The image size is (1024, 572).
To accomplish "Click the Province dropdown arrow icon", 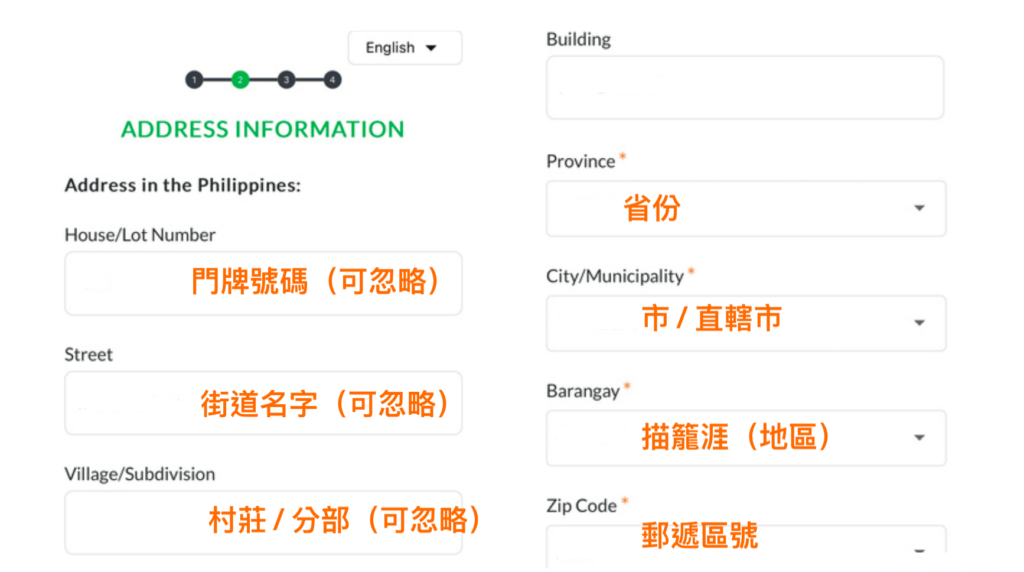I will pyautogui.click(x=920, y=208).
